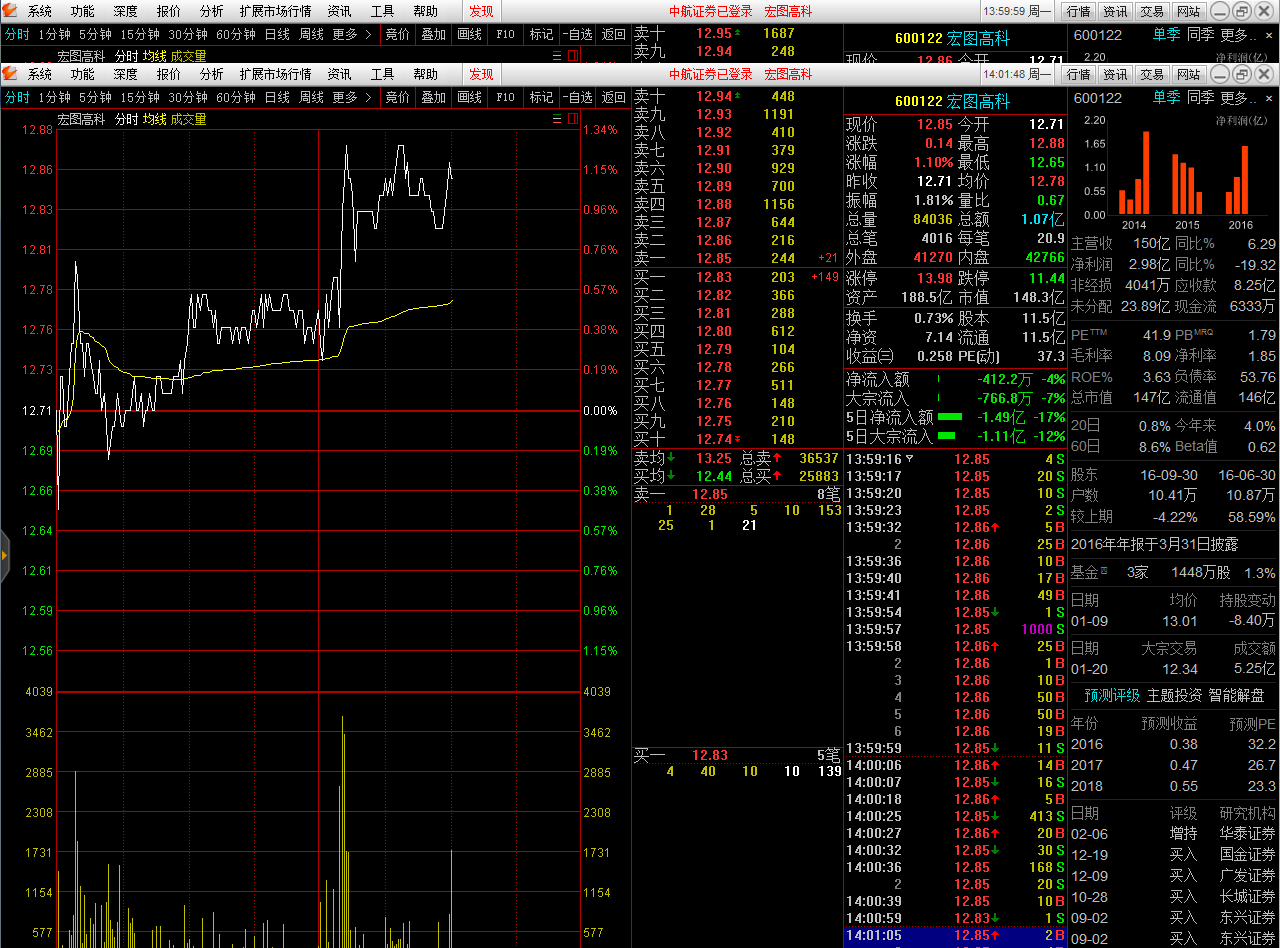Click 返回 in the front window toolbar

tap(613, 97)
